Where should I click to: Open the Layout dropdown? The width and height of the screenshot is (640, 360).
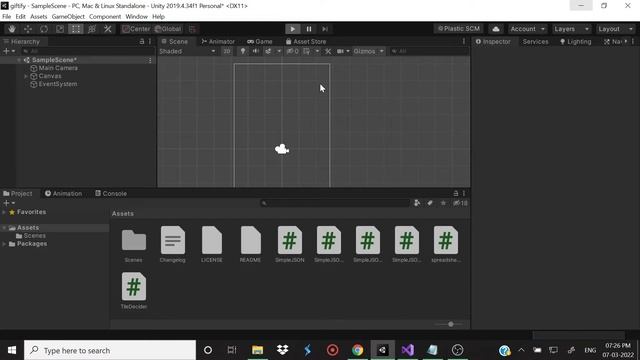(615, 29)
